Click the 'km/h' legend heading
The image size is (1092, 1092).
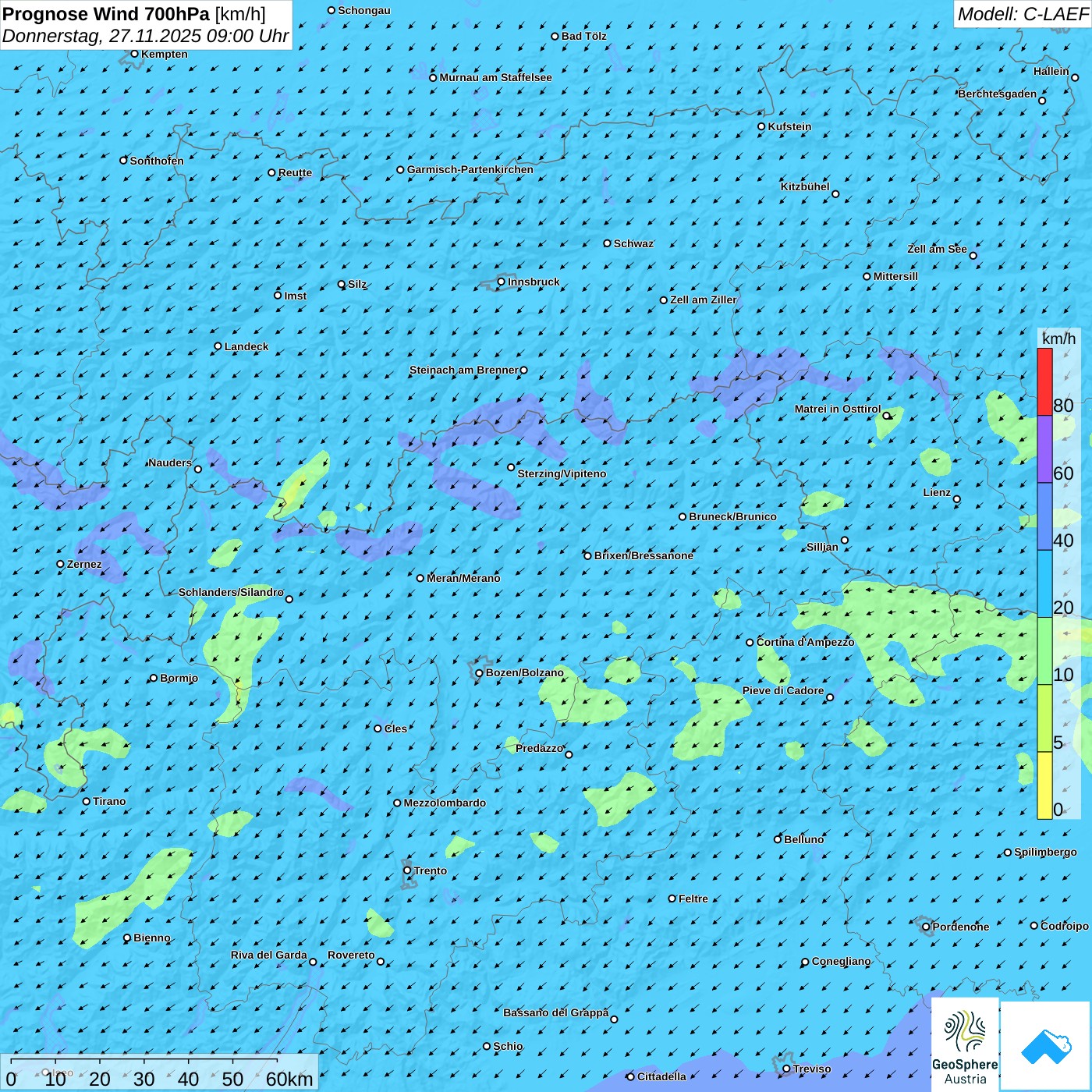pyautogui.click(x=1058, y=339)
